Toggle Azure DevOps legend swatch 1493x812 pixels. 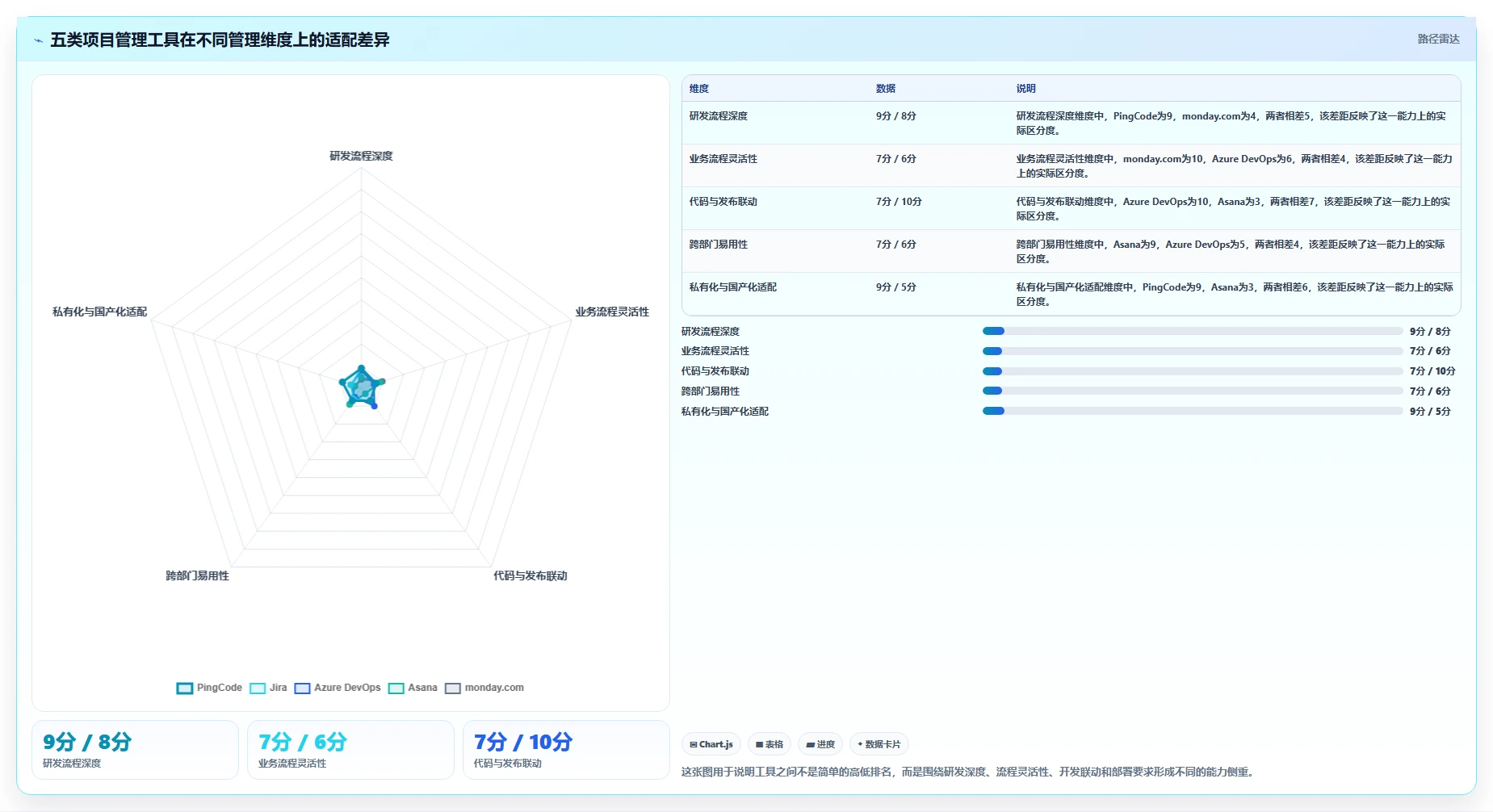pos(302,688)
